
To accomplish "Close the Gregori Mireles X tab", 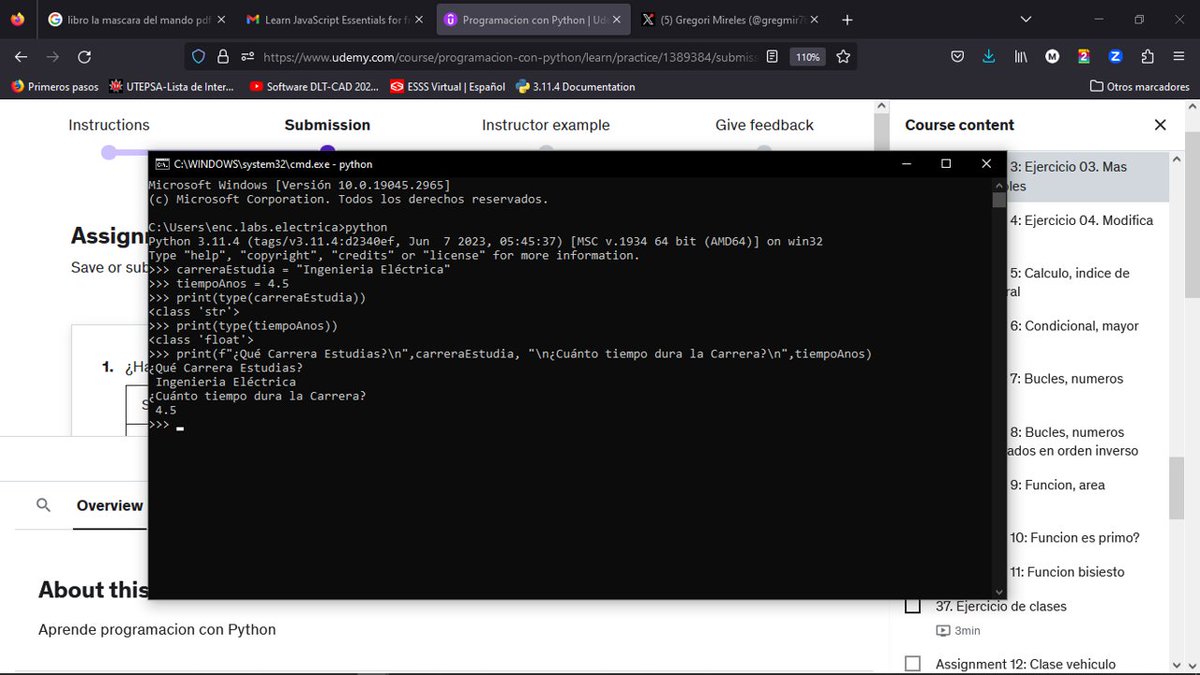I will pos(816,19).
